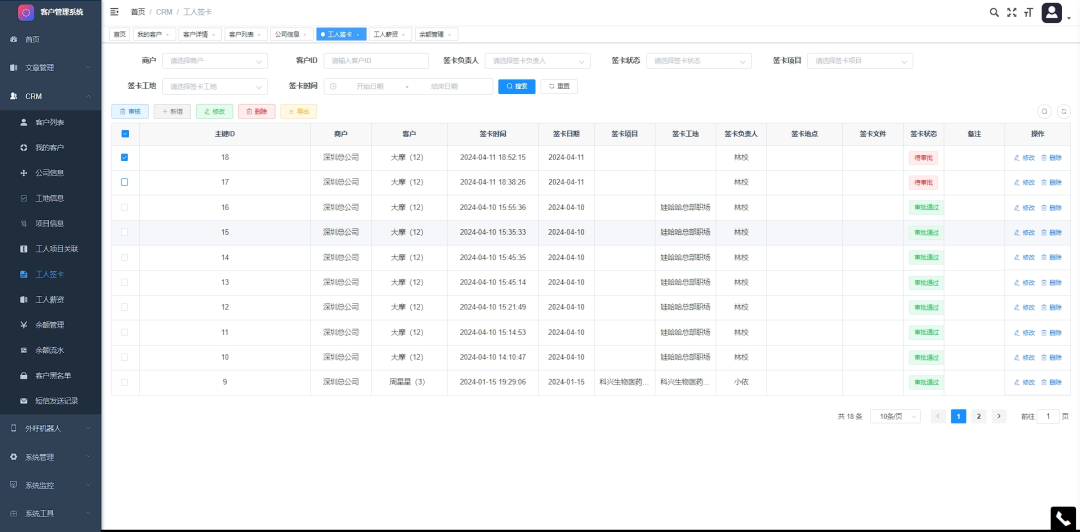The image size is (1080, 532).
Task: Collapse the sidebar using the hamburger icon
Action: pyautogui.click(x=114, y=12)
